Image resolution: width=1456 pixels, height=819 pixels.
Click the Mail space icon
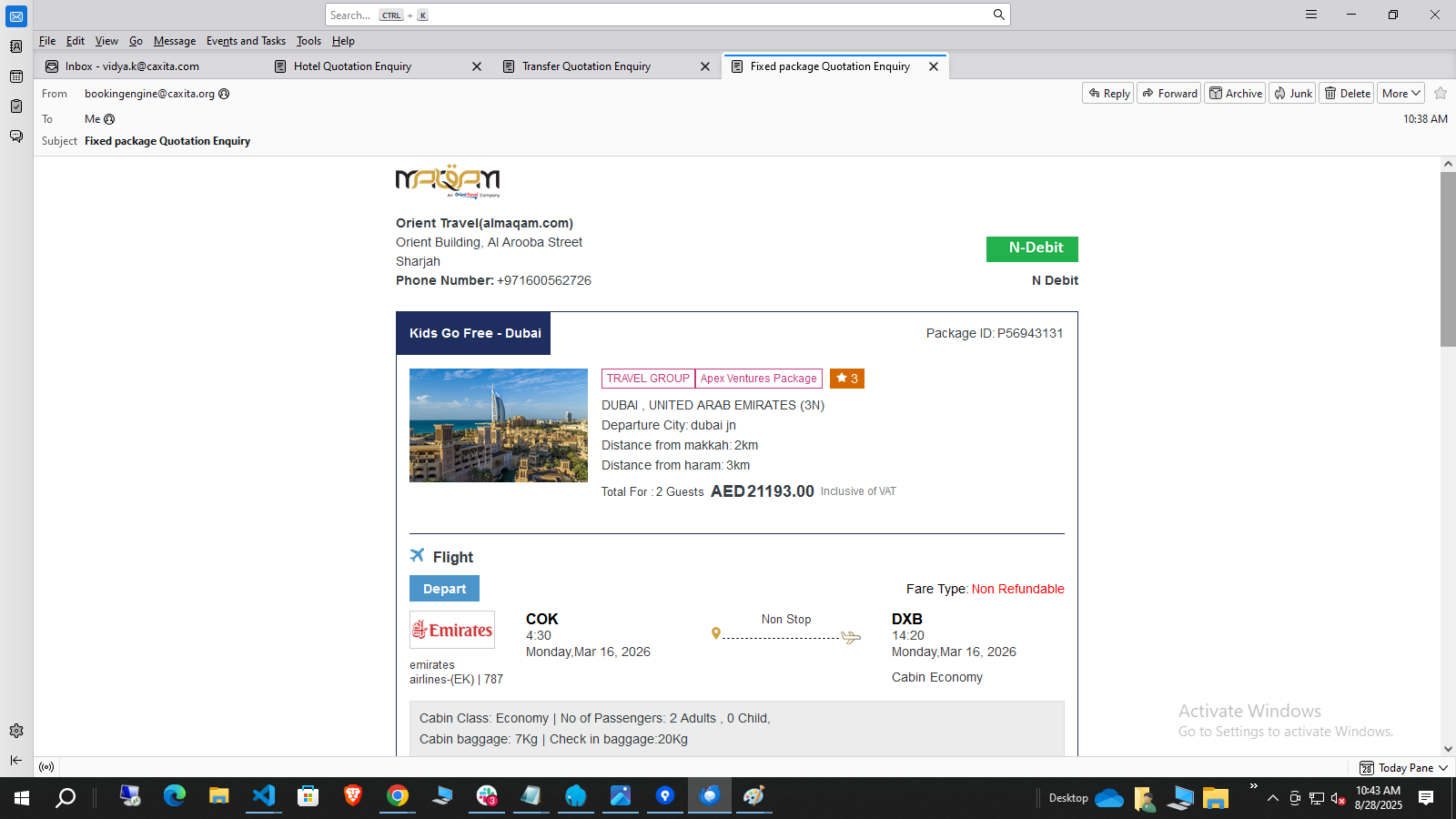tap(16, 16)
